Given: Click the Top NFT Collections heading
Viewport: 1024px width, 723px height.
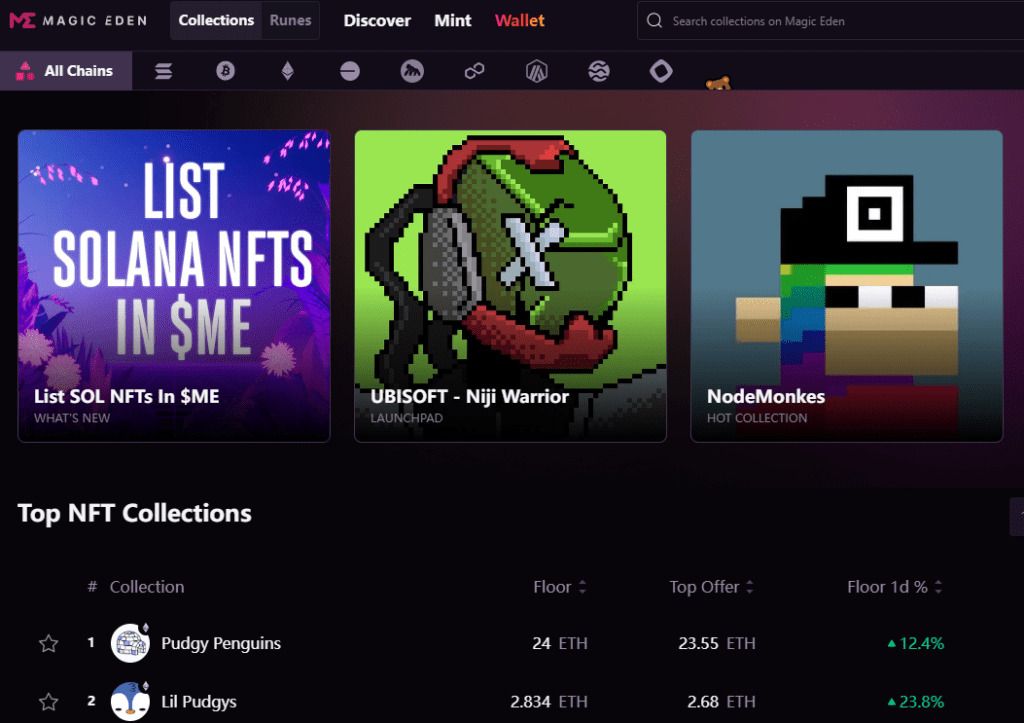Looking at the screenshot, I should (x=135, y=513).
